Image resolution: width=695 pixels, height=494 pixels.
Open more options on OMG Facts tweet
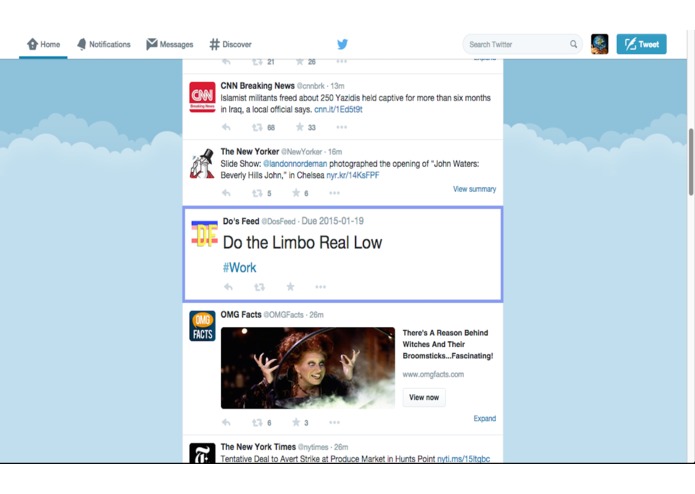click(334, 423)
